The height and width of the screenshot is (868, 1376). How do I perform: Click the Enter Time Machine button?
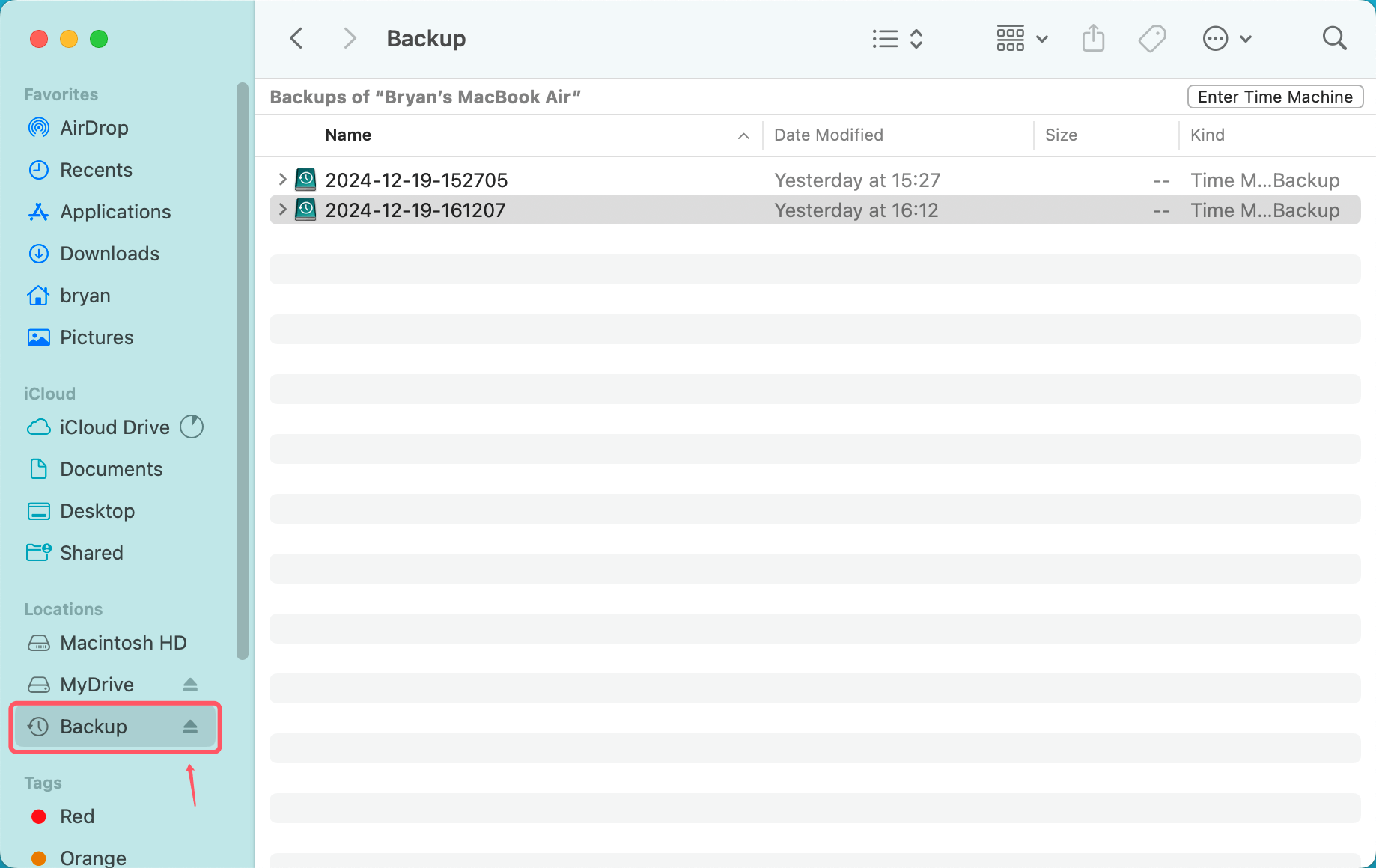[x=1275, y=97]
